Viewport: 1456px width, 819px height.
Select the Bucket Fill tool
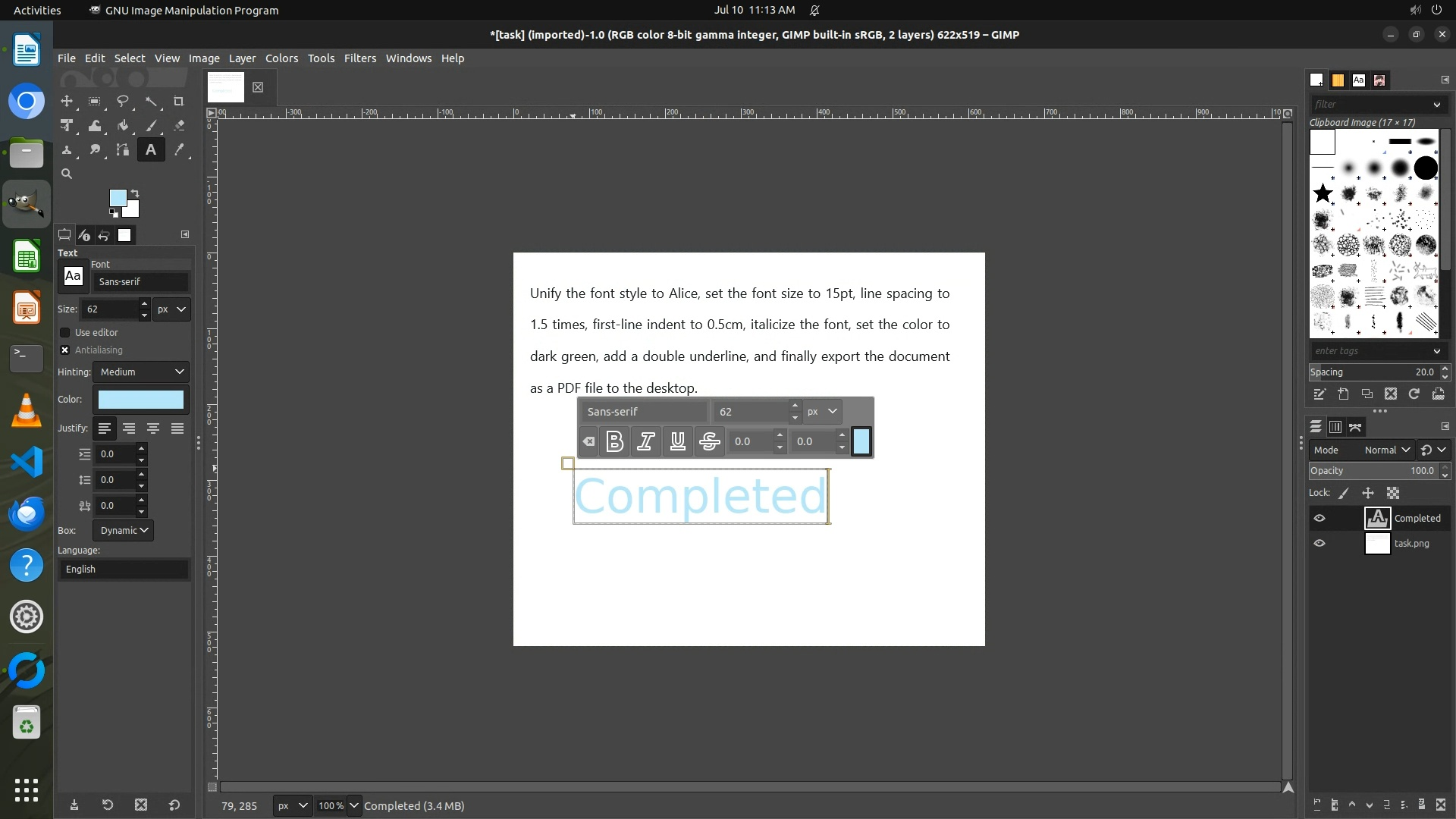pyautogui.click(x=123, y=126)
